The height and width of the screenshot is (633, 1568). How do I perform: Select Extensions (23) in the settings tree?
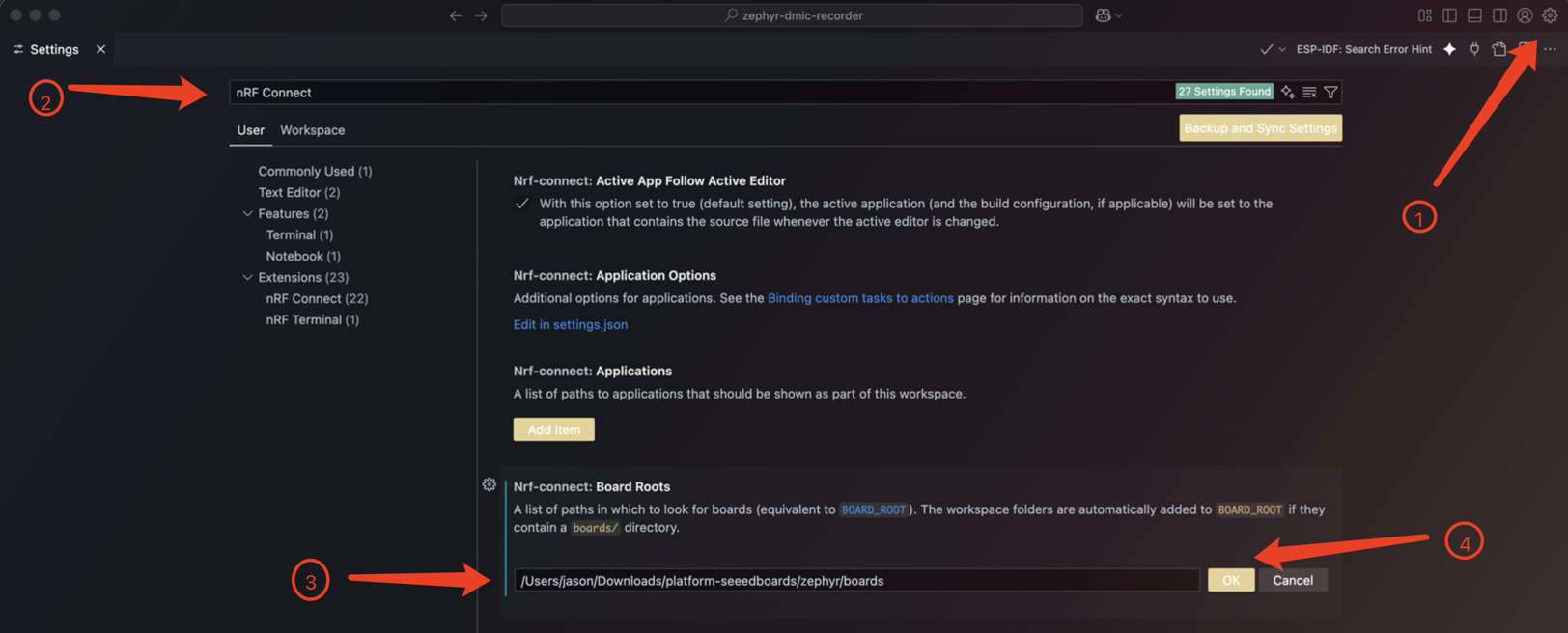[x=303, y=277]
